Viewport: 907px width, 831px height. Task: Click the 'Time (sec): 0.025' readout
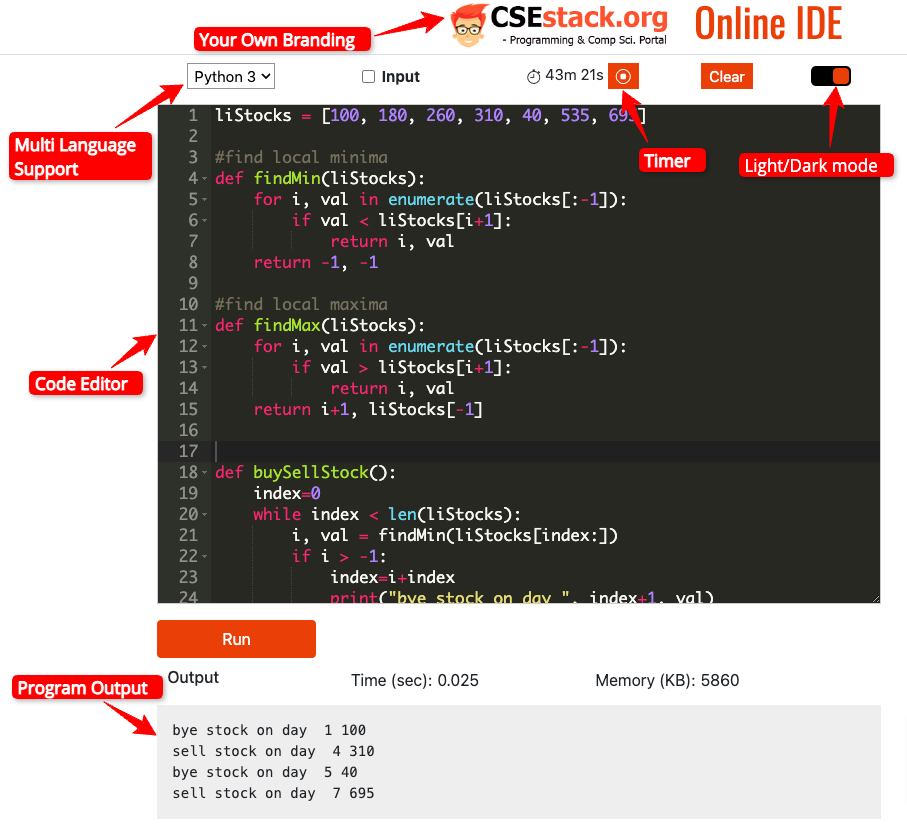point(415,680)
